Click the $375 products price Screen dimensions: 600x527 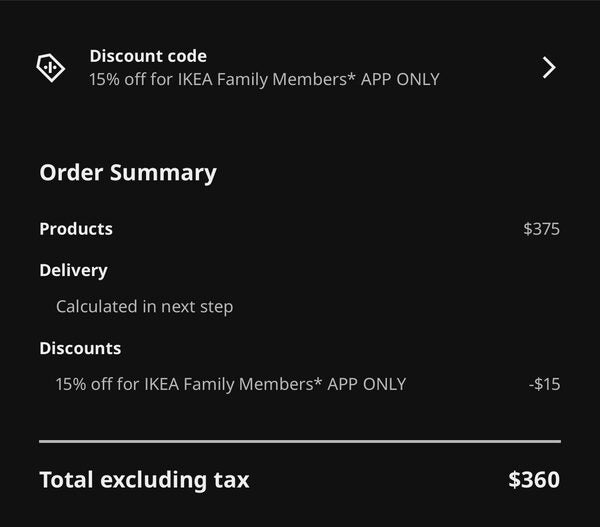tap(541, 229)
